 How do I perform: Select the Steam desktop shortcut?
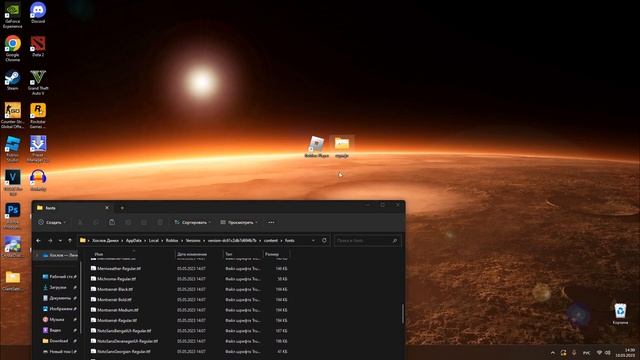pos(13,80)
